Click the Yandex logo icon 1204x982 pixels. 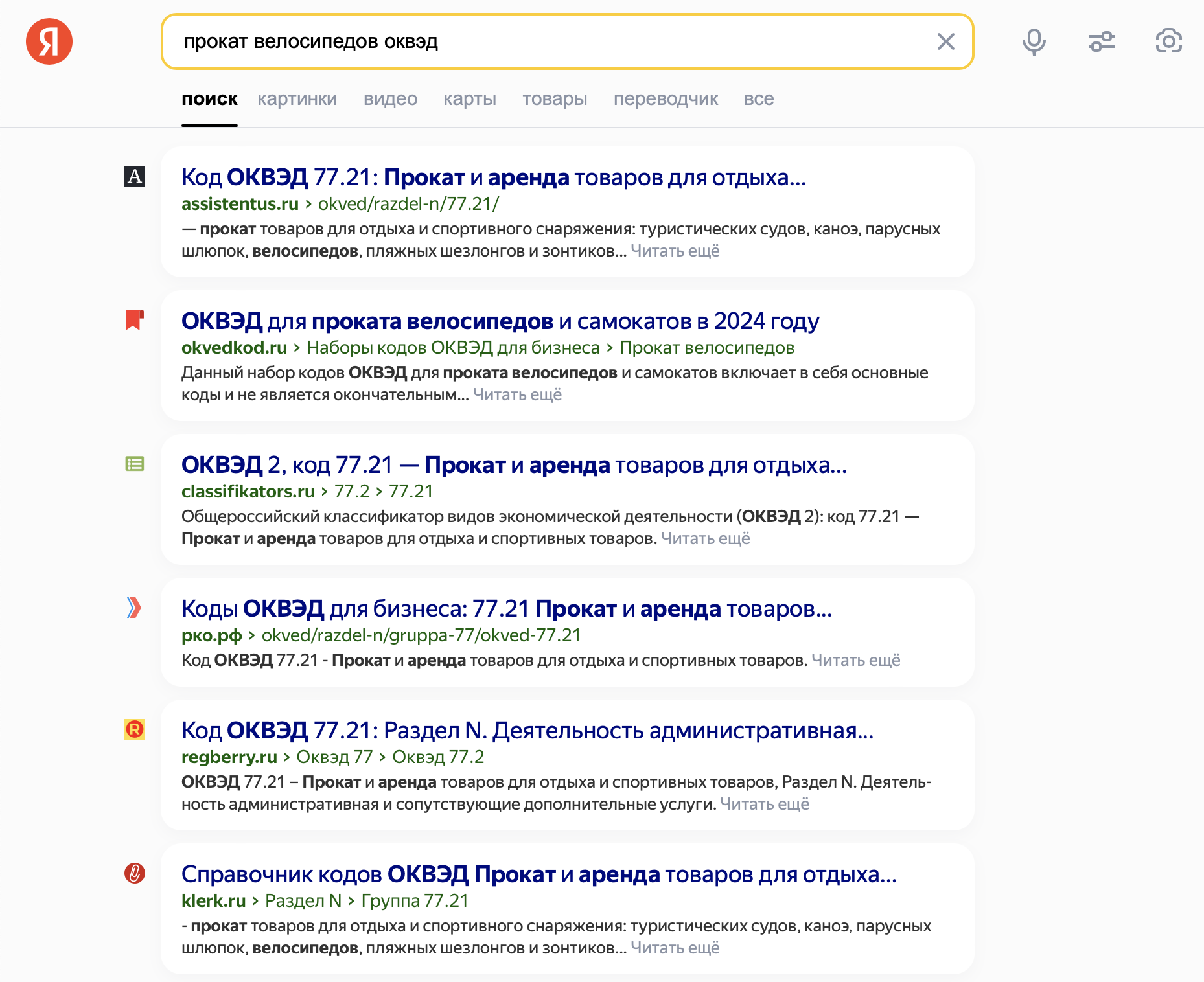pyautogui.click(x=49, y=41)
